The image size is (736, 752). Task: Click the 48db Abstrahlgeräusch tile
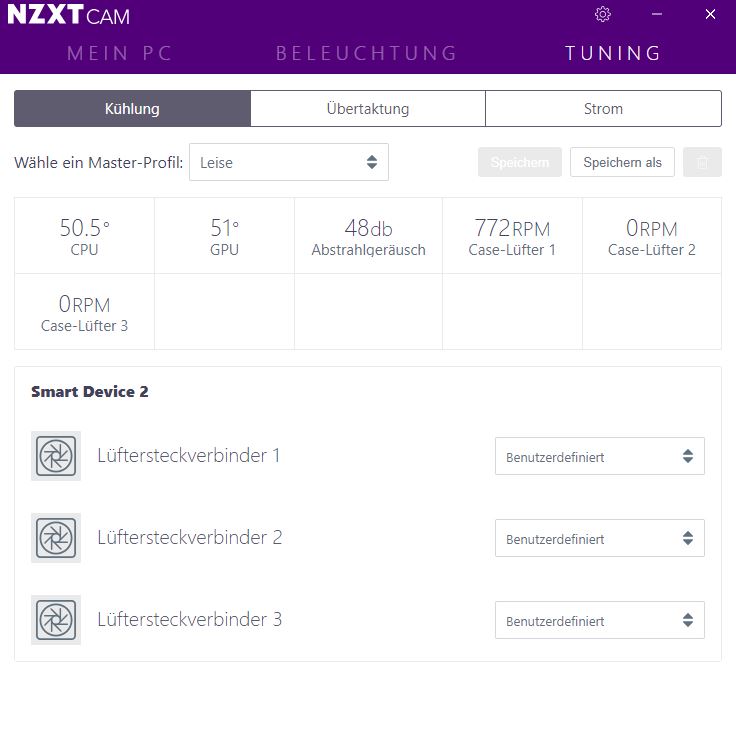pyautogui.click(x=368, y=235)
